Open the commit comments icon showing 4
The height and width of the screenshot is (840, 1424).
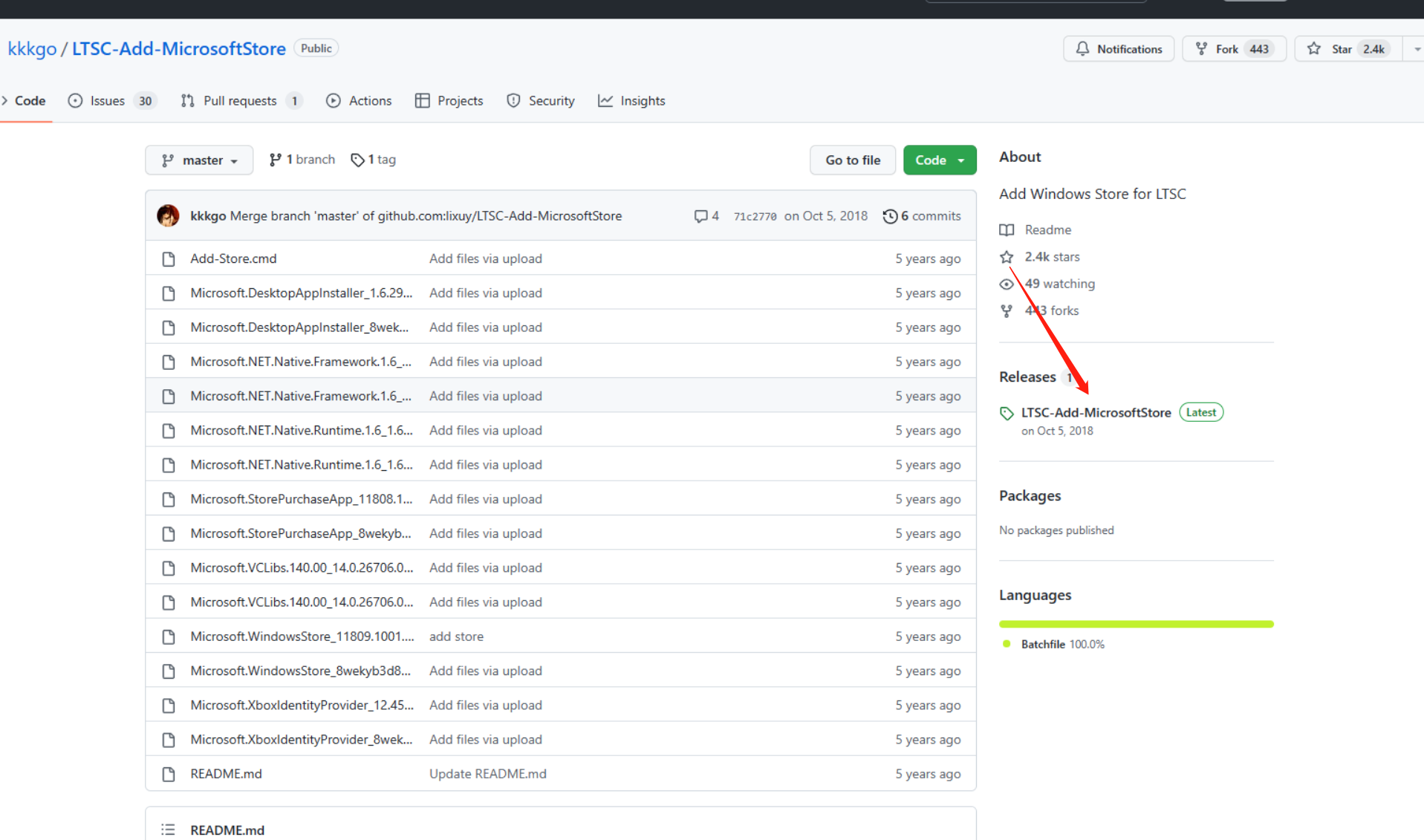[x=706, y=216]
